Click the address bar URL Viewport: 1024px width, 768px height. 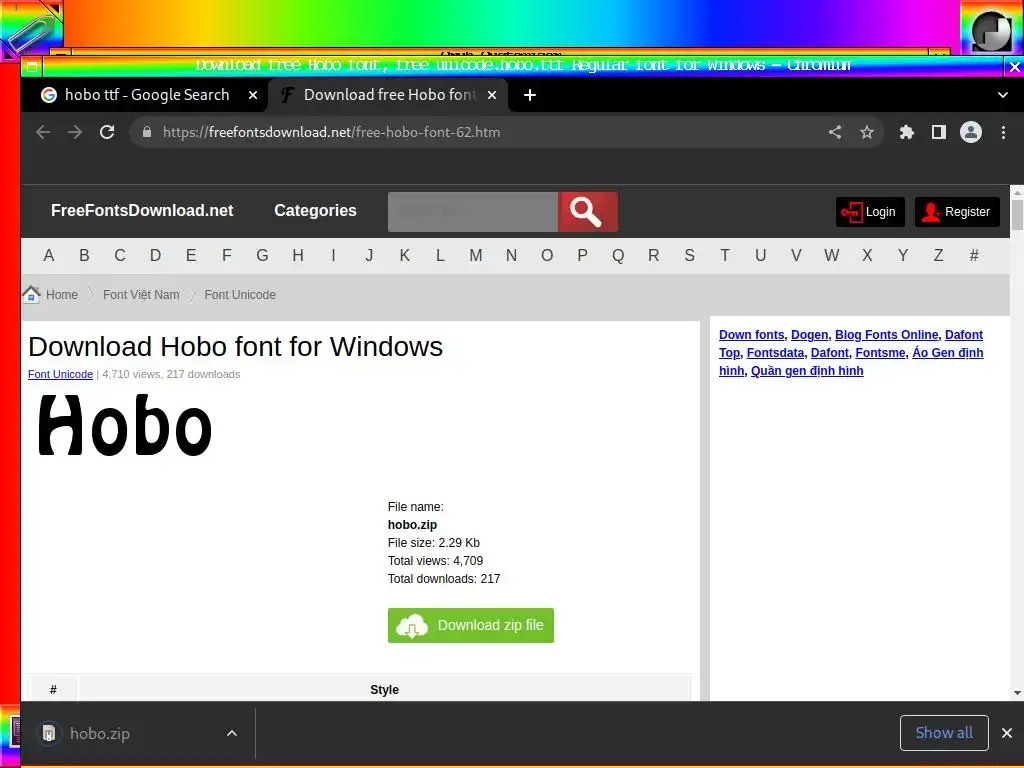(x=331, y=133)
